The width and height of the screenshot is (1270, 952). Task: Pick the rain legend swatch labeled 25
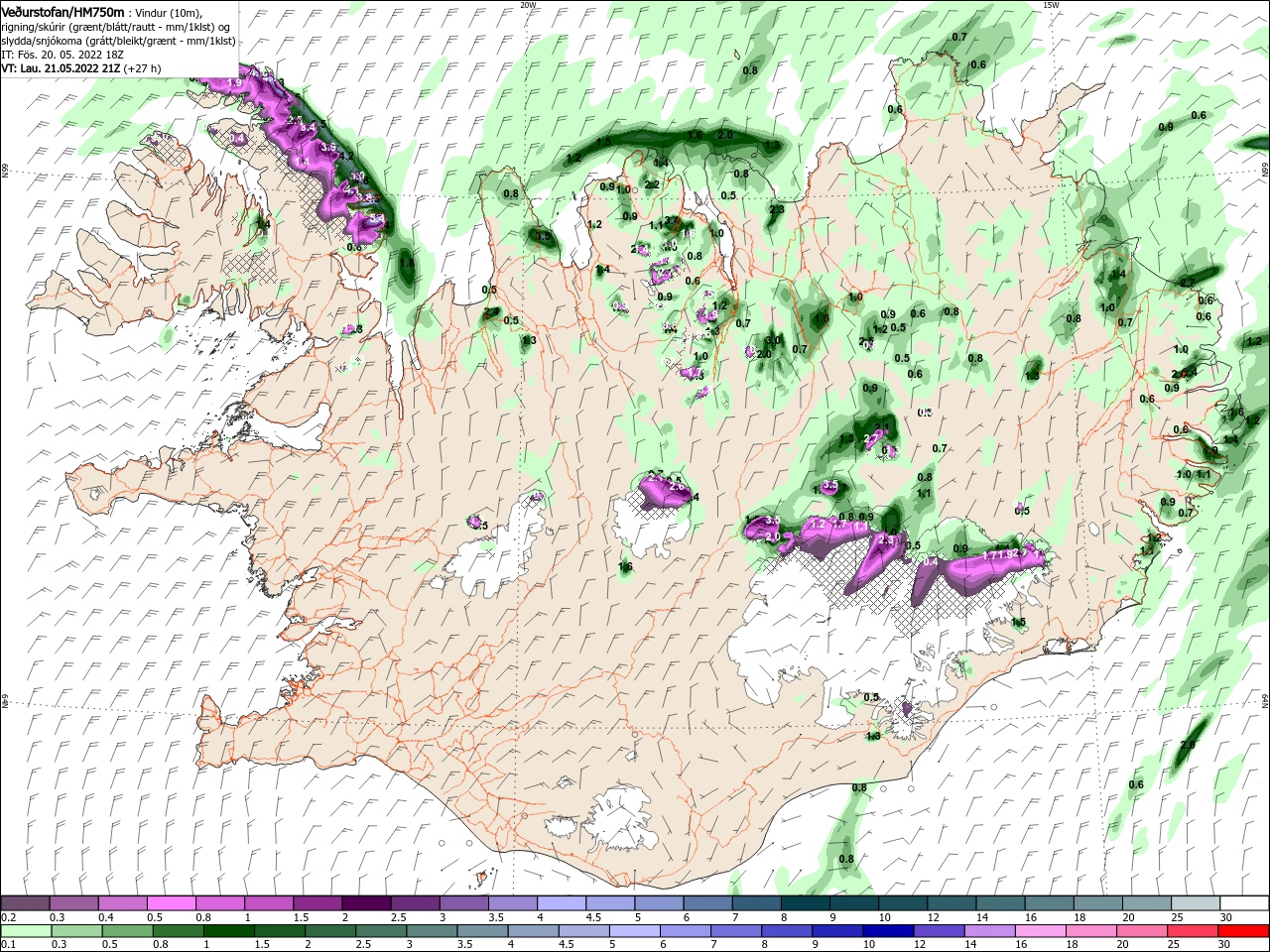pos(1193,931)
